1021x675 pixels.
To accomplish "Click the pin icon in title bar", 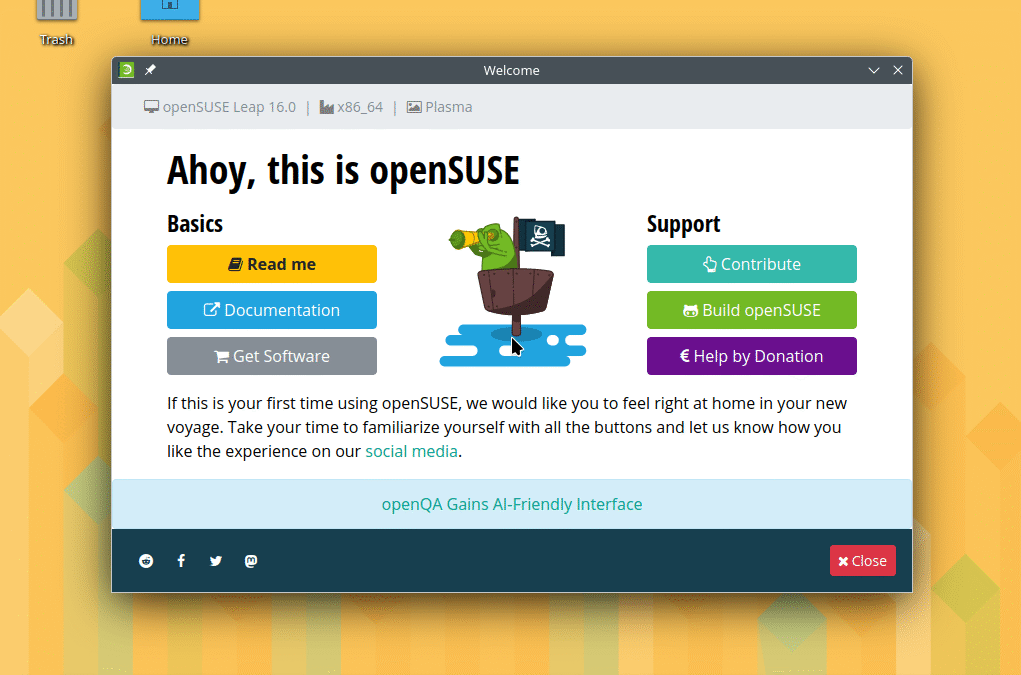I will pos(150,70).
